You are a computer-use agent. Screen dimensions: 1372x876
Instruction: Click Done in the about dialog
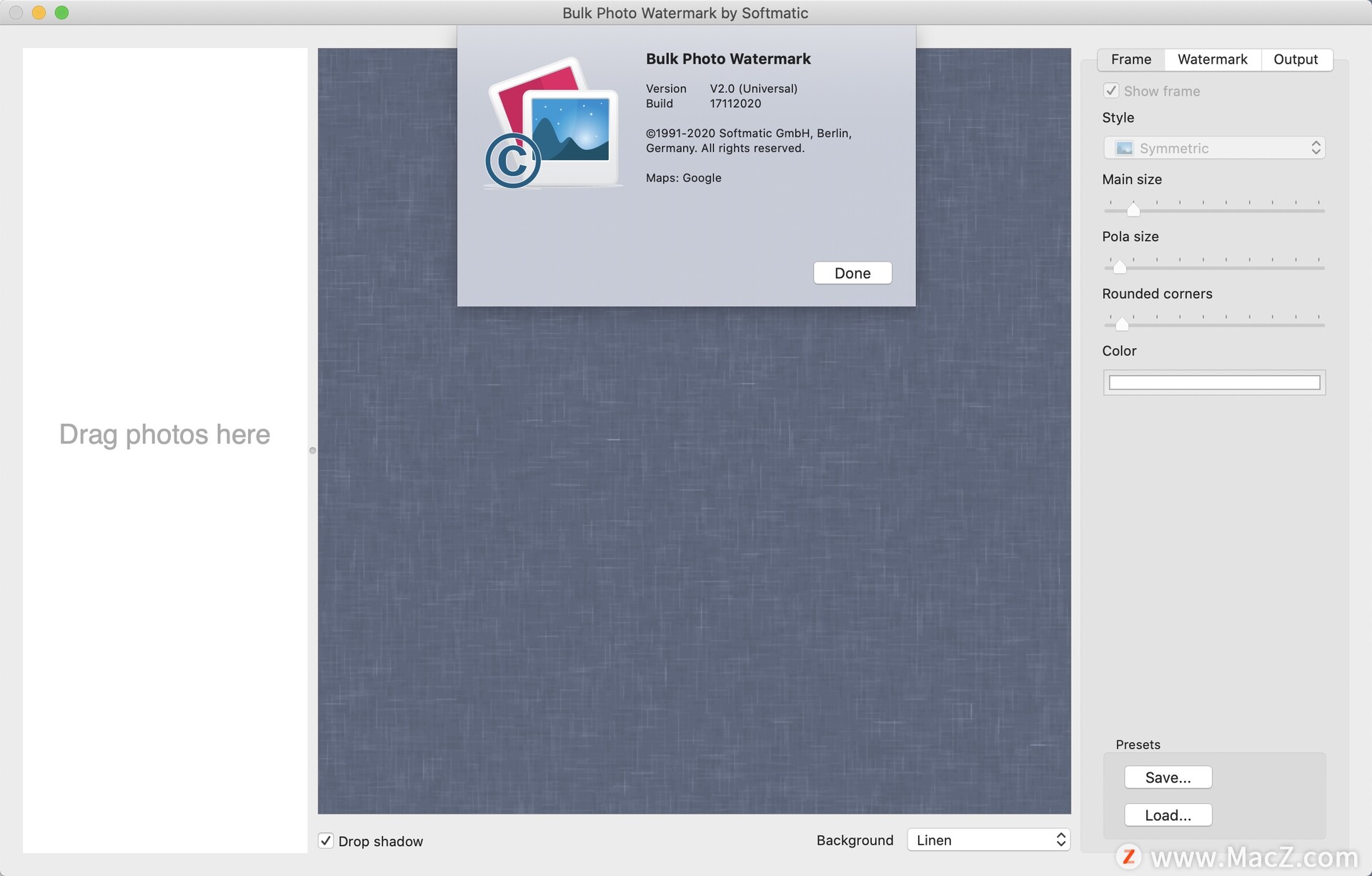pyautogui.click(x=852, y=273)
